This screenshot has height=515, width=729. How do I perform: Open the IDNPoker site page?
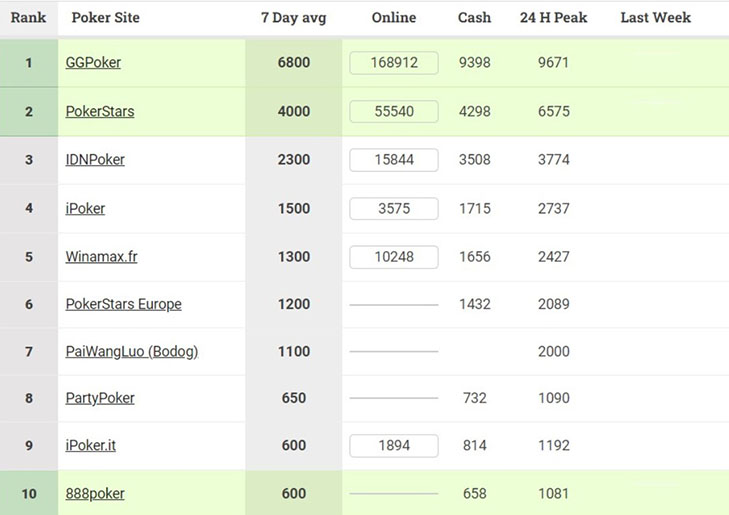(x=95, y=160)
